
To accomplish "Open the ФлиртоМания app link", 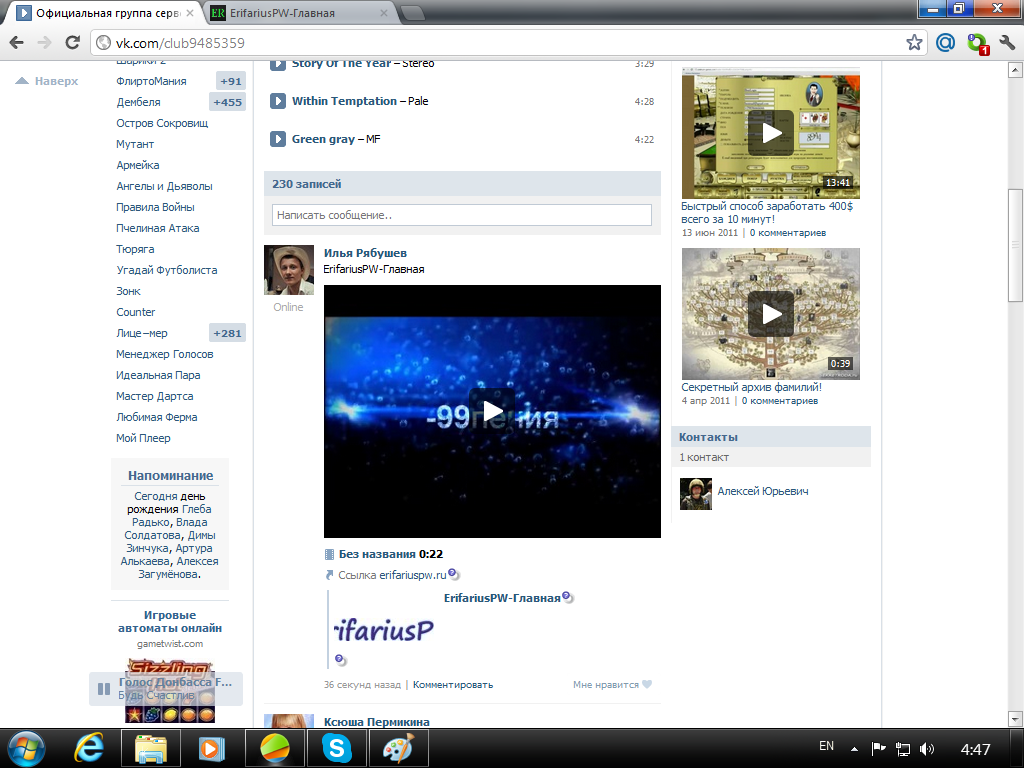I will pos(152,81).
